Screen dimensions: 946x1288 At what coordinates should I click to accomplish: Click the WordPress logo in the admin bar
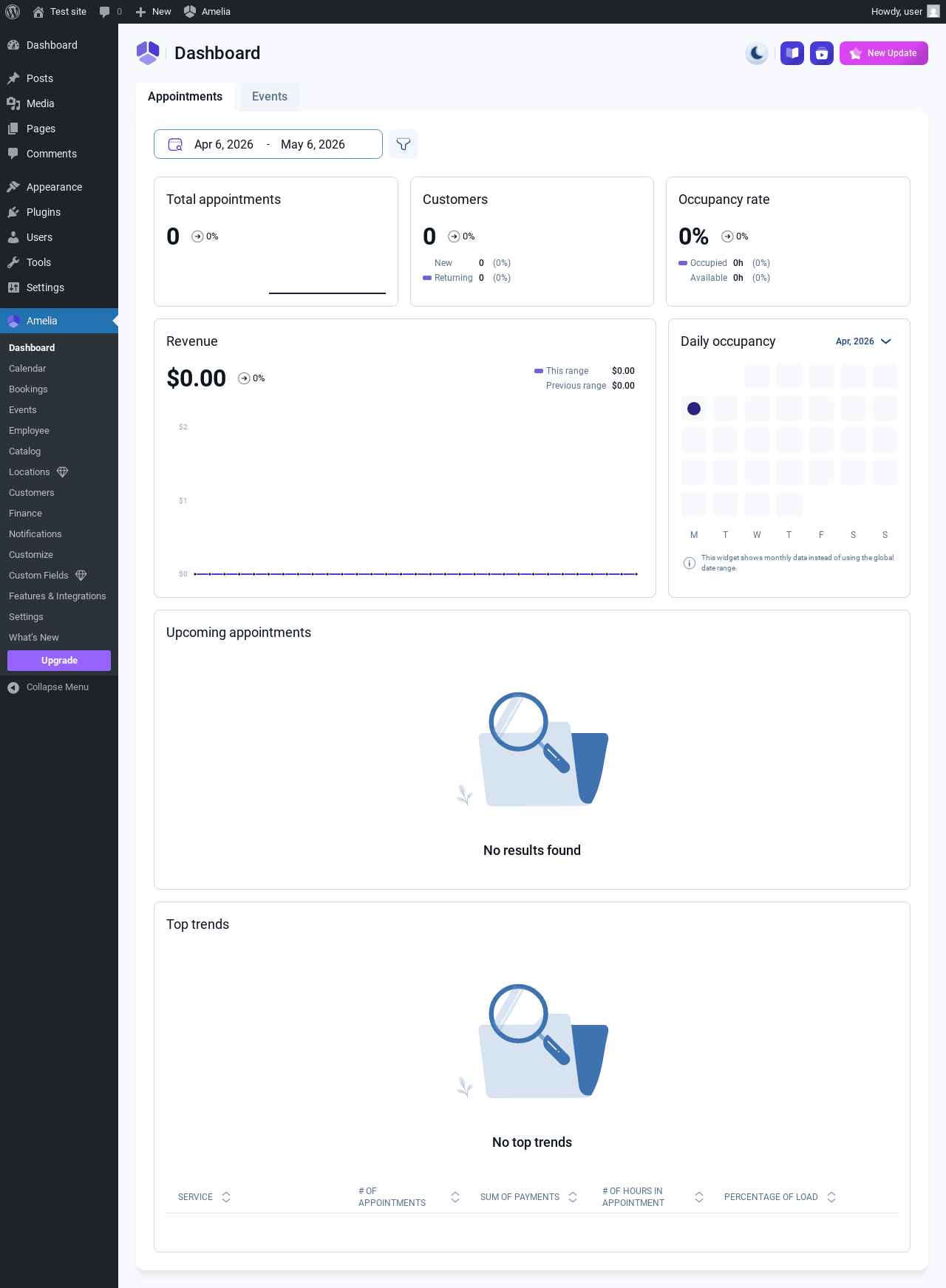[x=13, y=12]
